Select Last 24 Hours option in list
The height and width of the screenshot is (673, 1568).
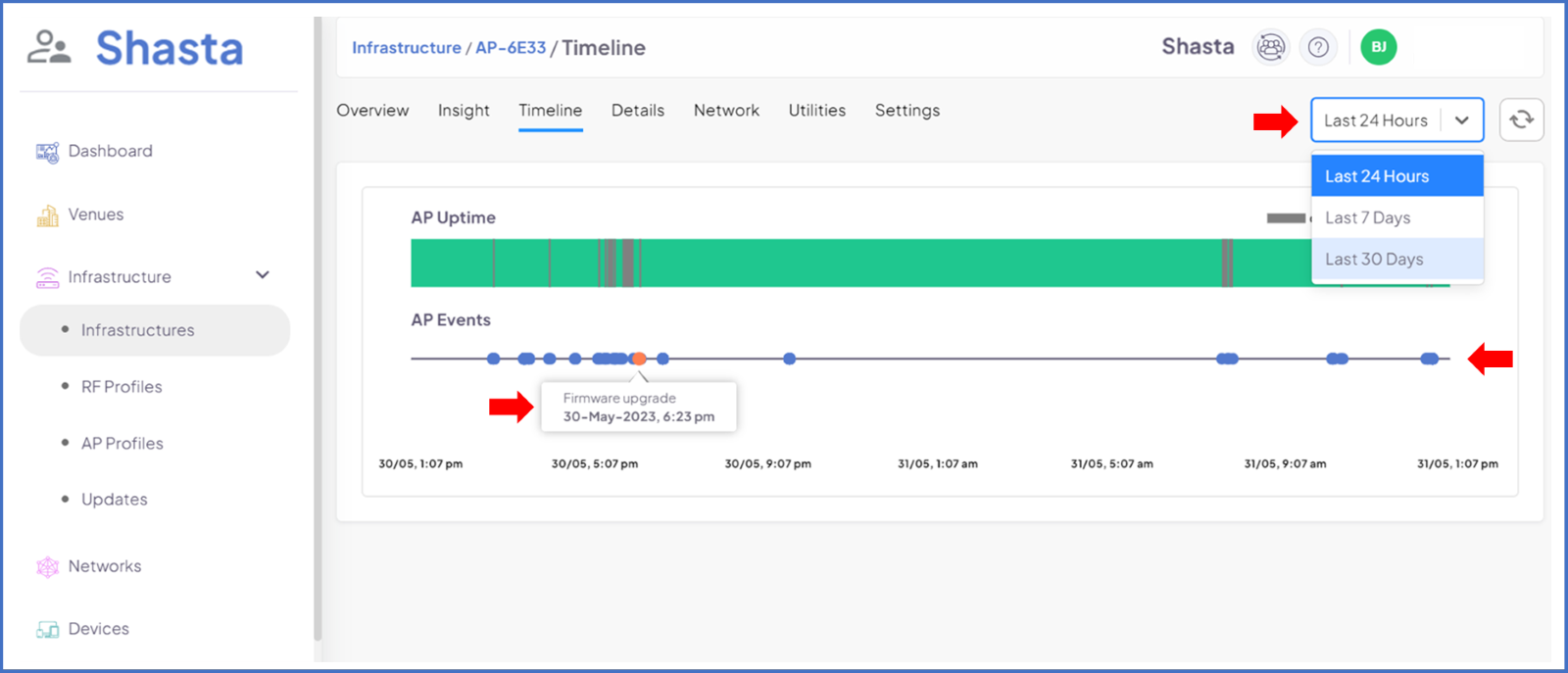[x=1397, y=176]
